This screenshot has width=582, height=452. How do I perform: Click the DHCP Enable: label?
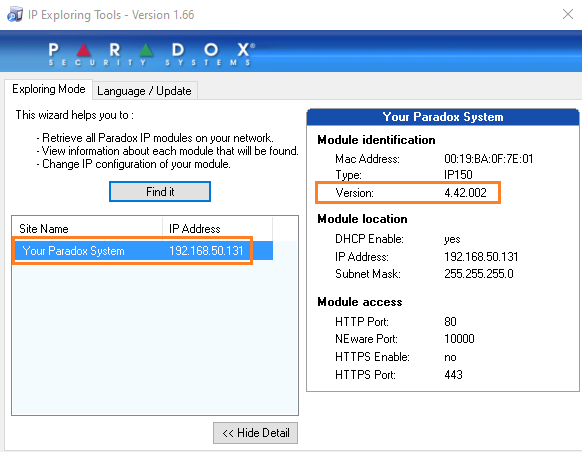tap(369, 239)
